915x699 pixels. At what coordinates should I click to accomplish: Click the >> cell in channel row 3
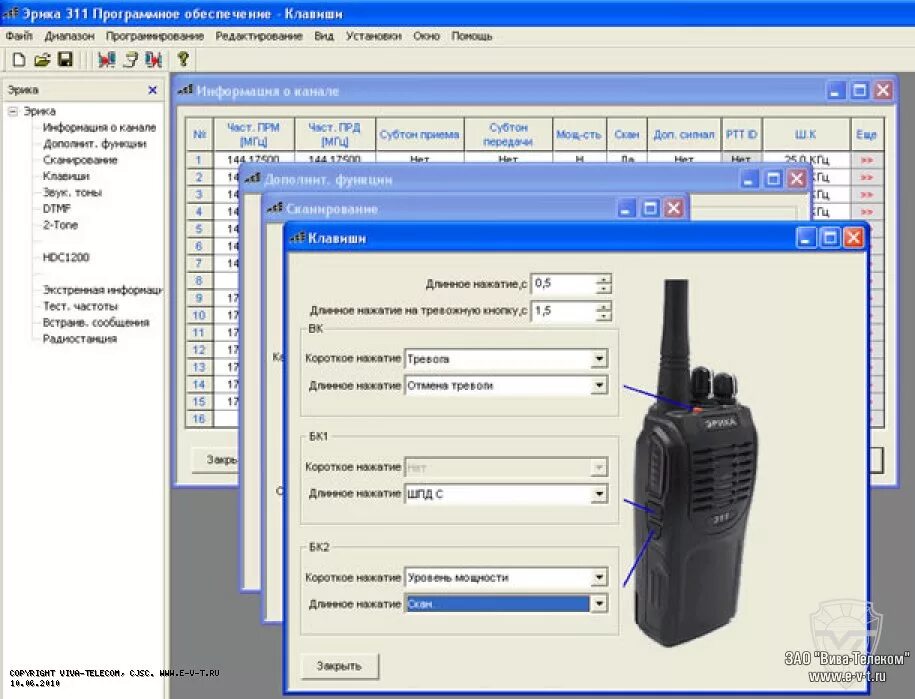(867, 194)
